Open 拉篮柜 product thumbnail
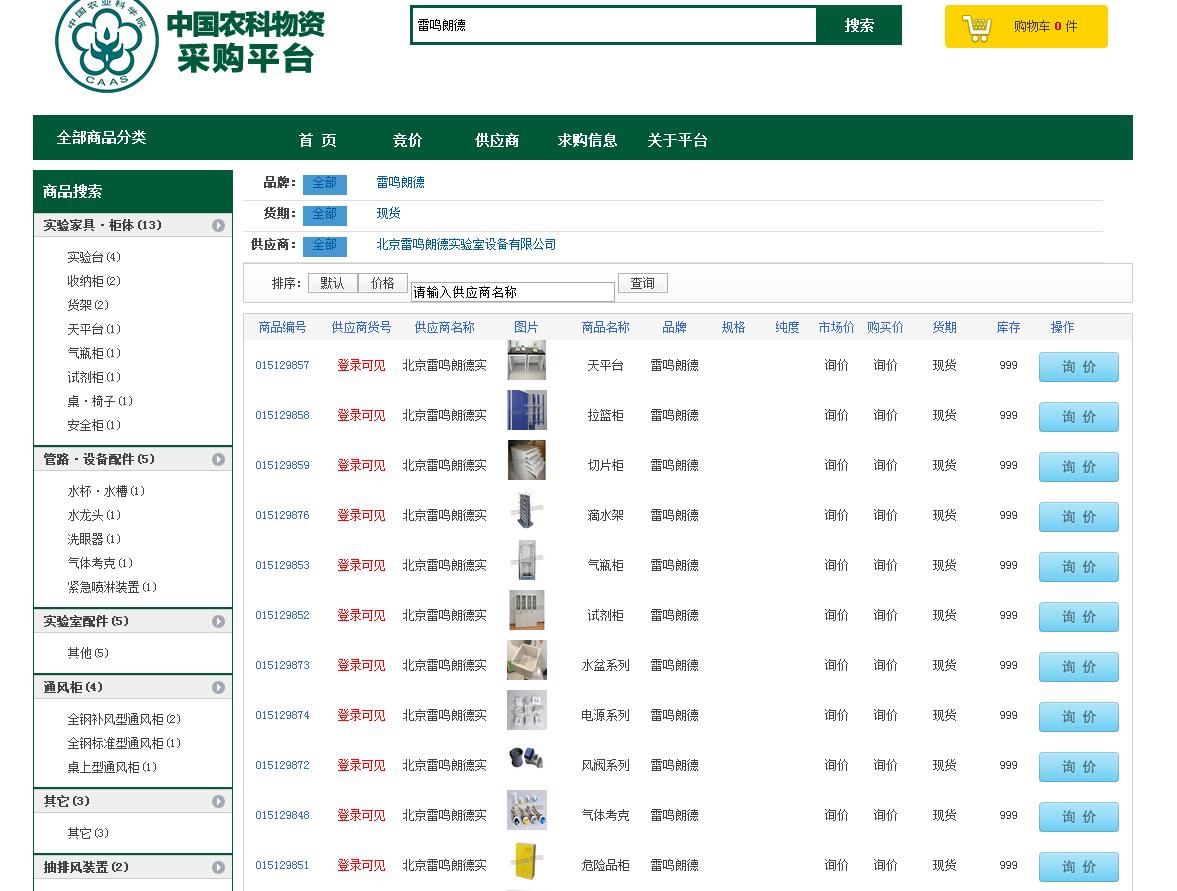Viewport: 1177px width, 891px height. click(526, 410)
